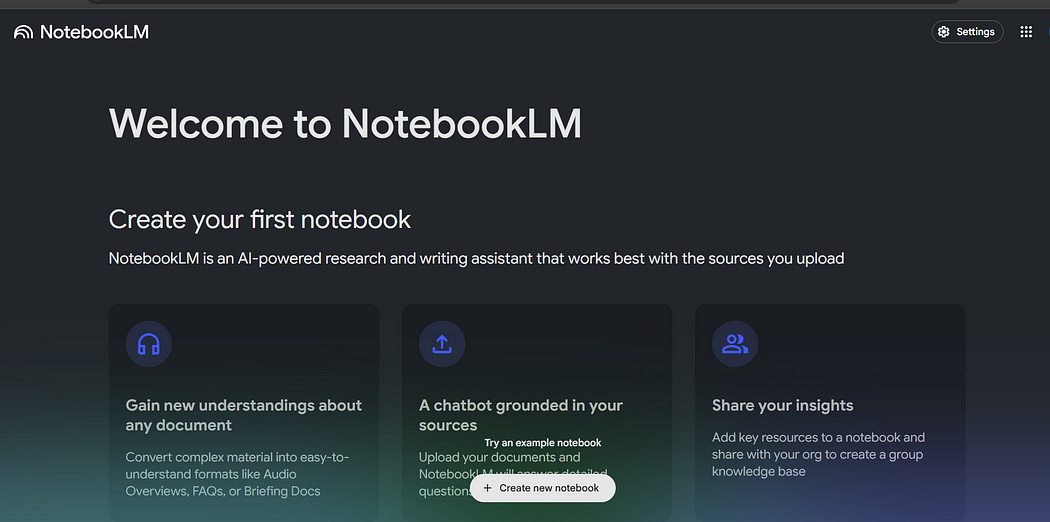1050x522 pixels.
Task: Open 'Try an example notebook' link
Action: tap(543, 442)
